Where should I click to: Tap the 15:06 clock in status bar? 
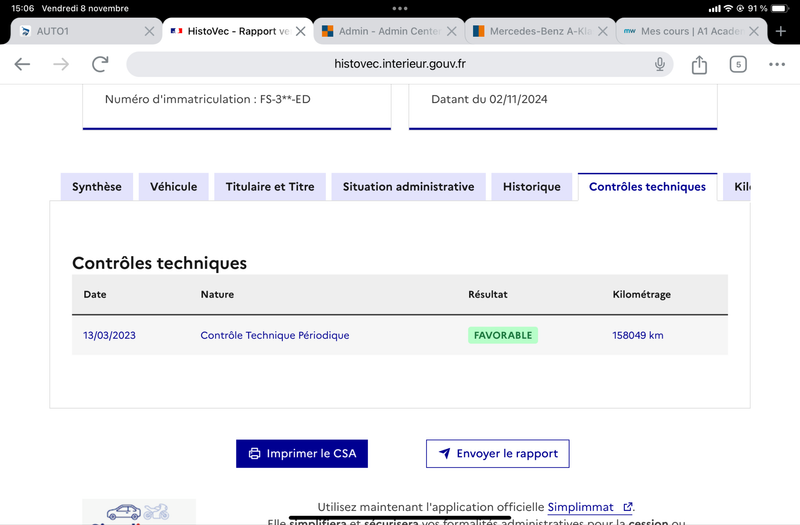[x=22, y=8]
